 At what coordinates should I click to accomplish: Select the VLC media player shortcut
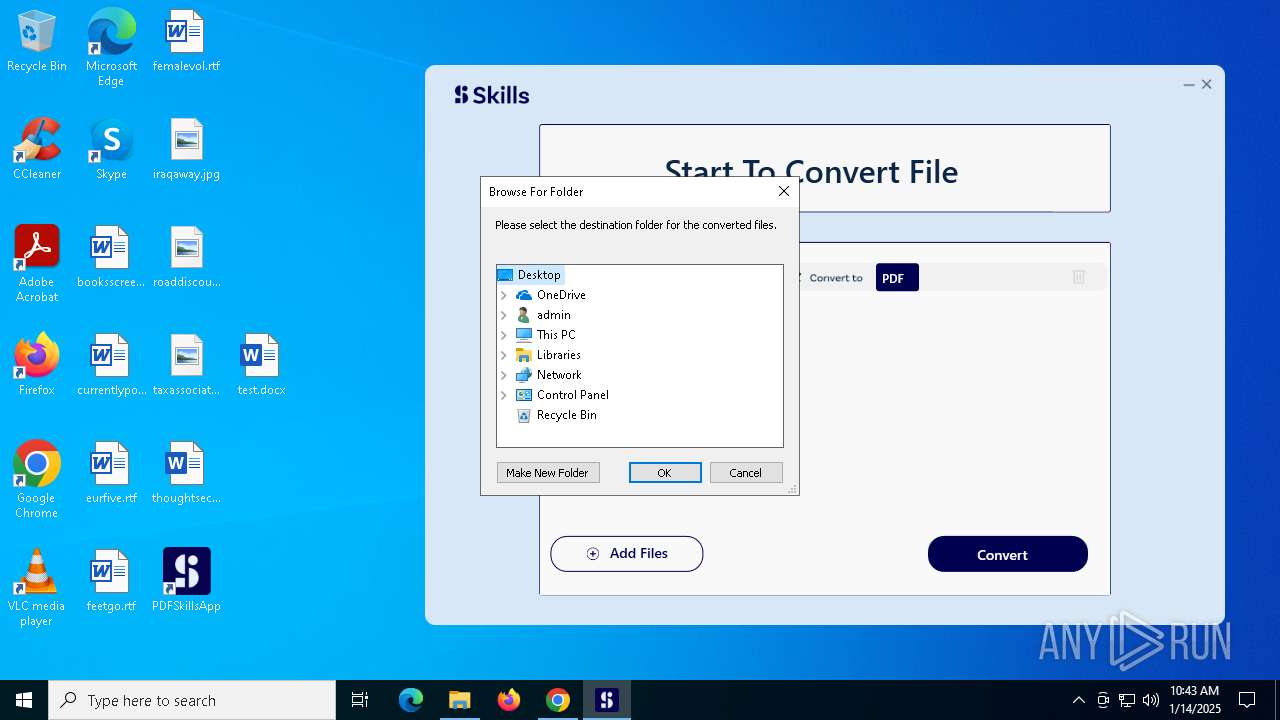tap(37, 588)
